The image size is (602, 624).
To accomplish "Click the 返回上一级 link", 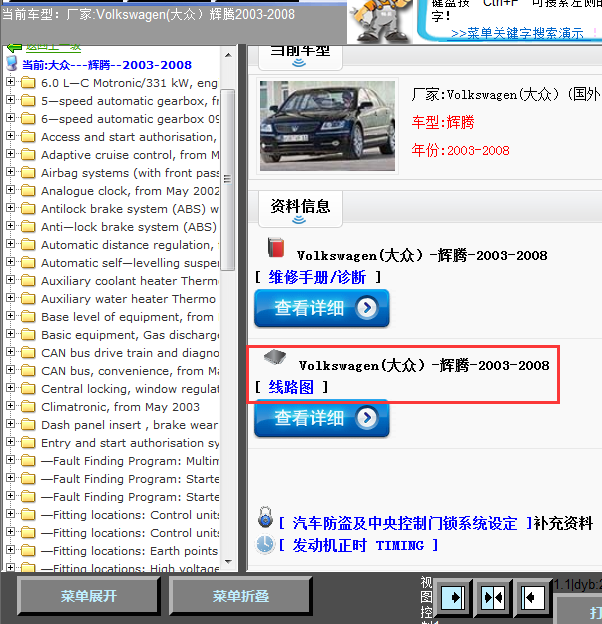I will pos(53,48).
